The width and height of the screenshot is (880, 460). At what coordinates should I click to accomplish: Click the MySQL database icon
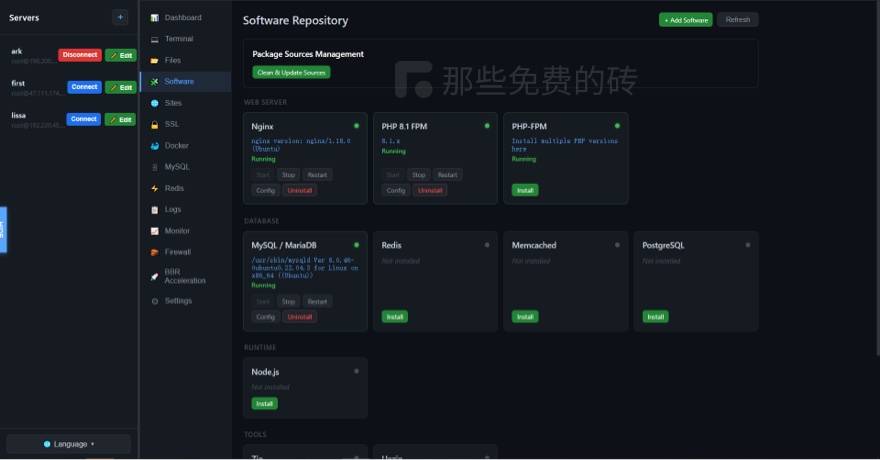(155, 167)
